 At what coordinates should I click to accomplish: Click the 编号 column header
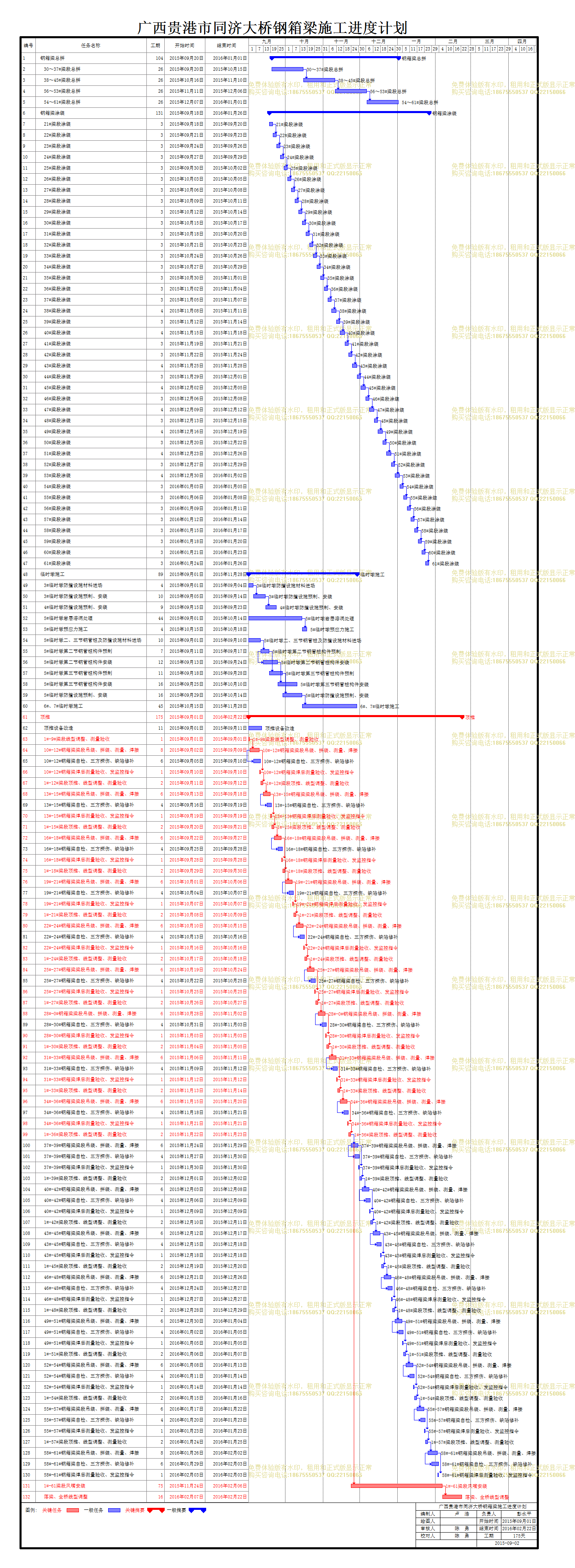point(28,45)
